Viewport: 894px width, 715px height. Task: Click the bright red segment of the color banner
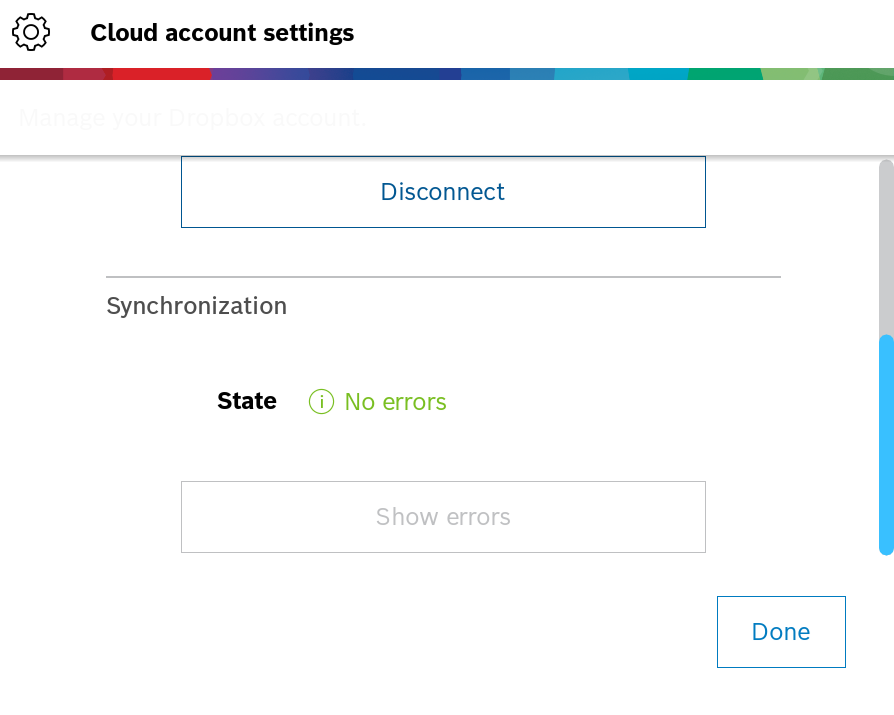[162, 74]
